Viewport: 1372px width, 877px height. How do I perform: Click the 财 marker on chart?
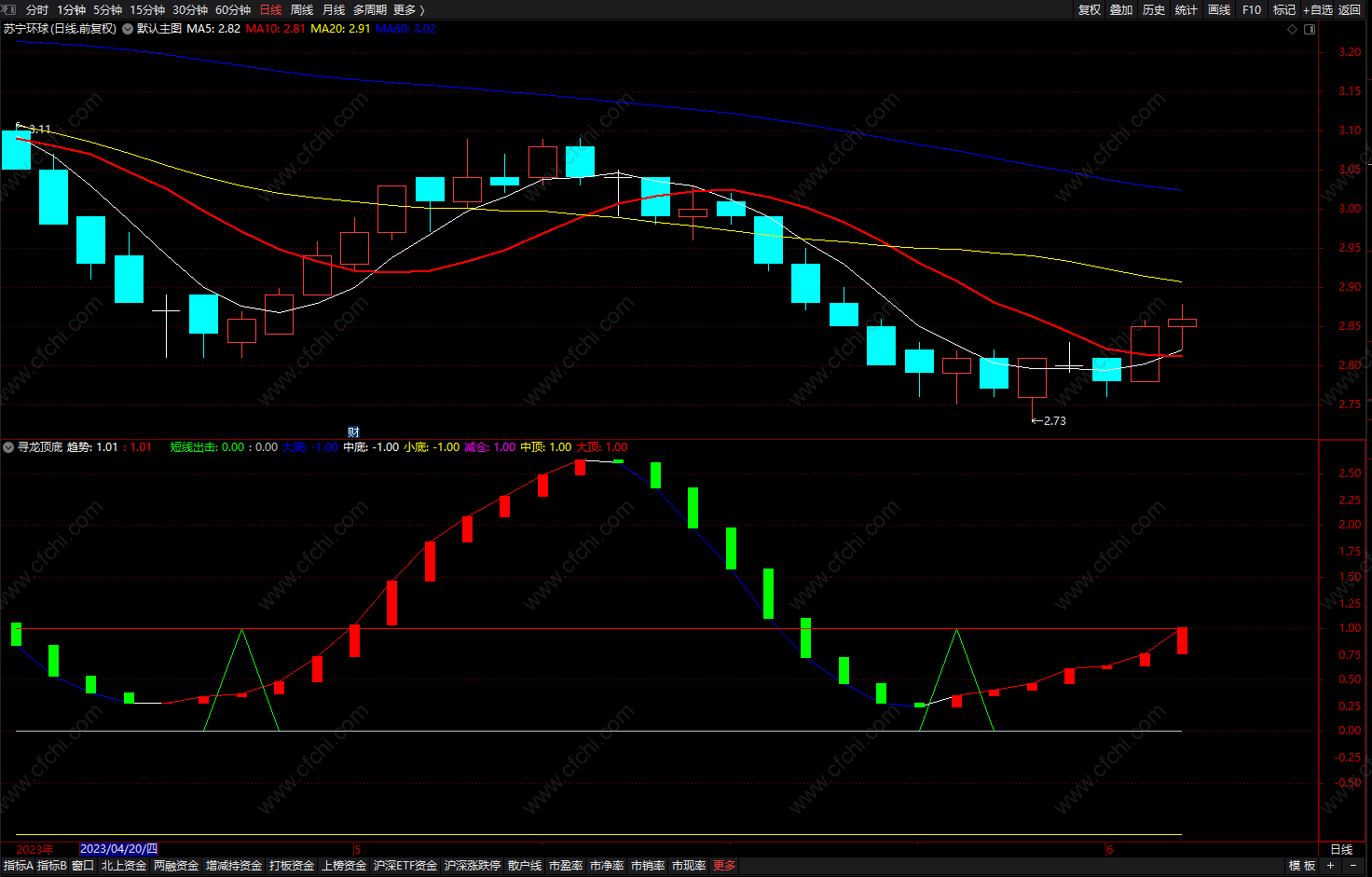click(x=353, y=432)
